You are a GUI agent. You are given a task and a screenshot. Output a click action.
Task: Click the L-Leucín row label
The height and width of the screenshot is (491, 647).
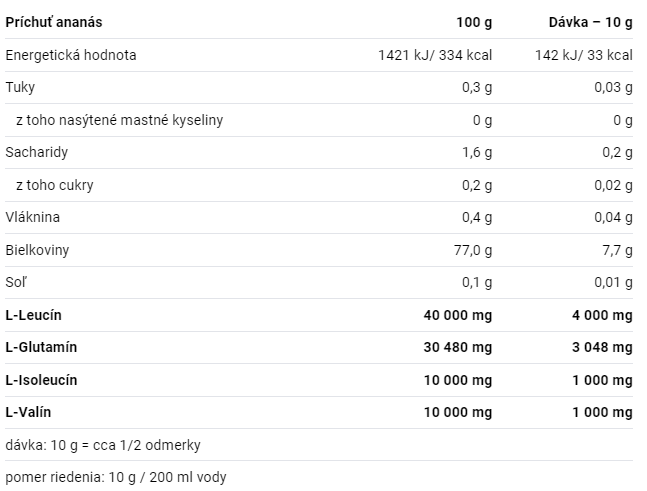(x=33, y=315)
